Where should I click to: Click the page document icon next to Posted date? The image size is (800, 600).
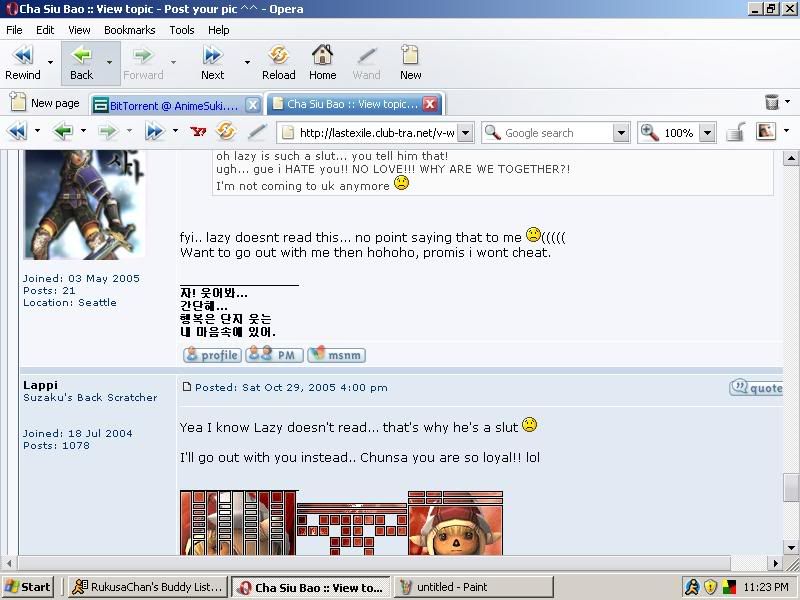pos(187,387)
